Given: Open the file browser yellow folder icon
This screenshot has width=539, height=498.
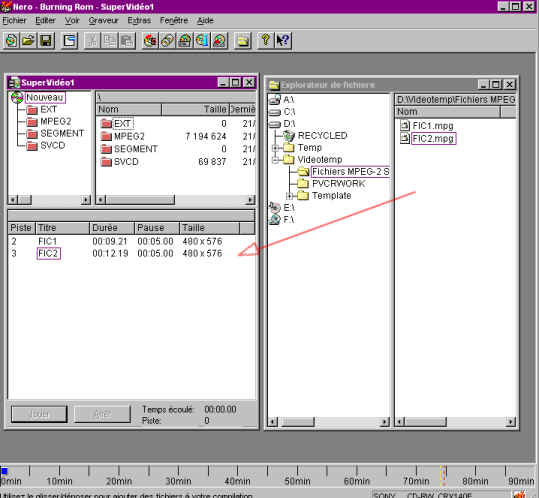Looking at the screenshot, I should point(243,41).
